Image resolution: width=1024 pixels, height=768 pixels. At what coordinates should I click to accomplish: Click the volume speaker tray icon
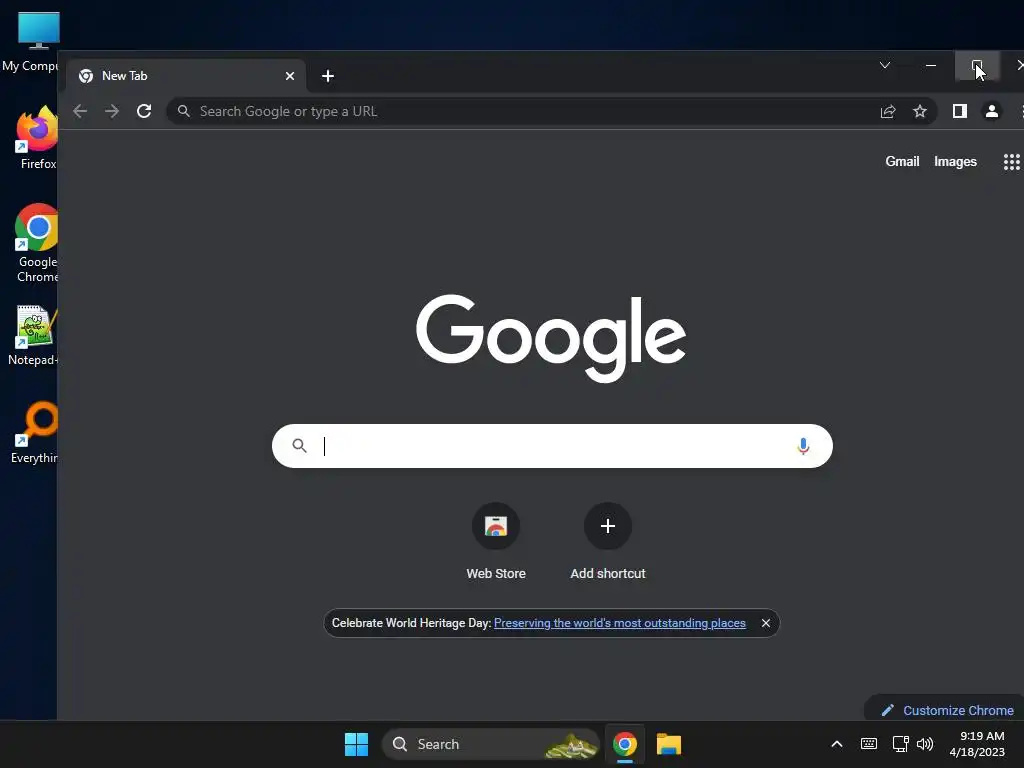click(925, 744)
